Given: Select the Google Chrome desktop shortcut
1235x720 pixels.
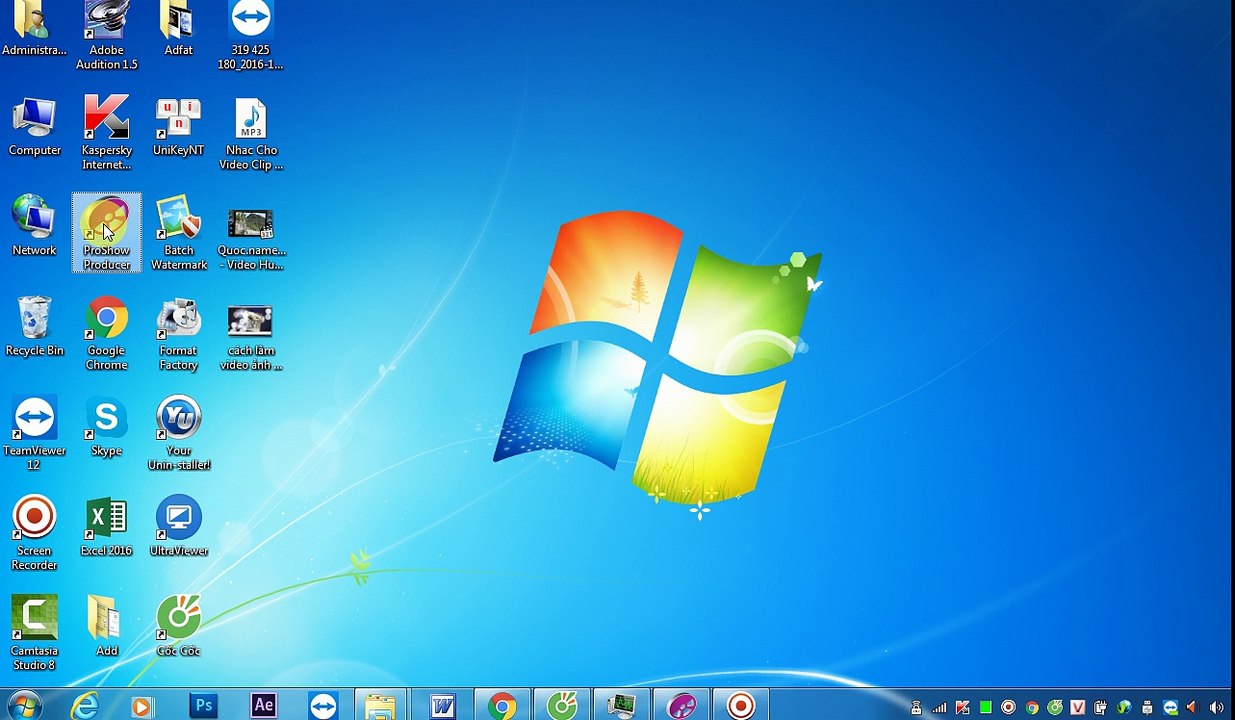Looking at the screenshot, I should (106, 334).
